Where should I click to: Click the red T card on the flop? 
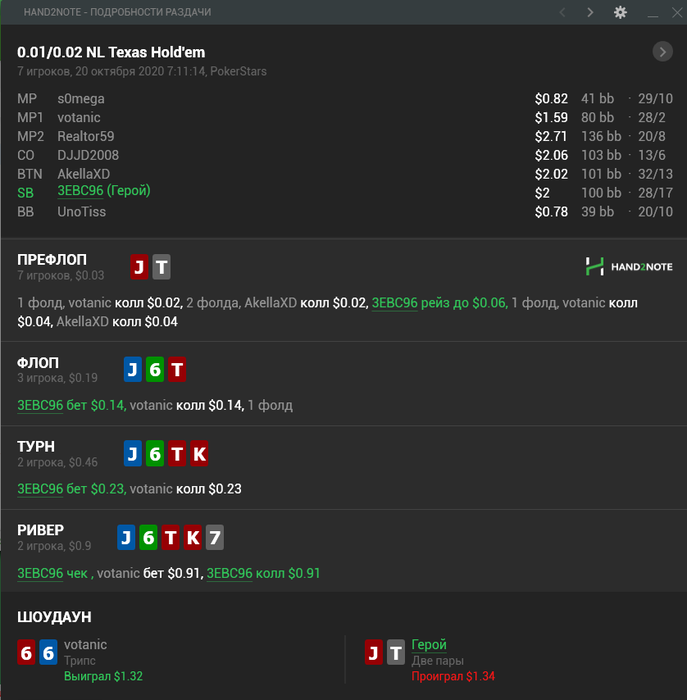177,369
